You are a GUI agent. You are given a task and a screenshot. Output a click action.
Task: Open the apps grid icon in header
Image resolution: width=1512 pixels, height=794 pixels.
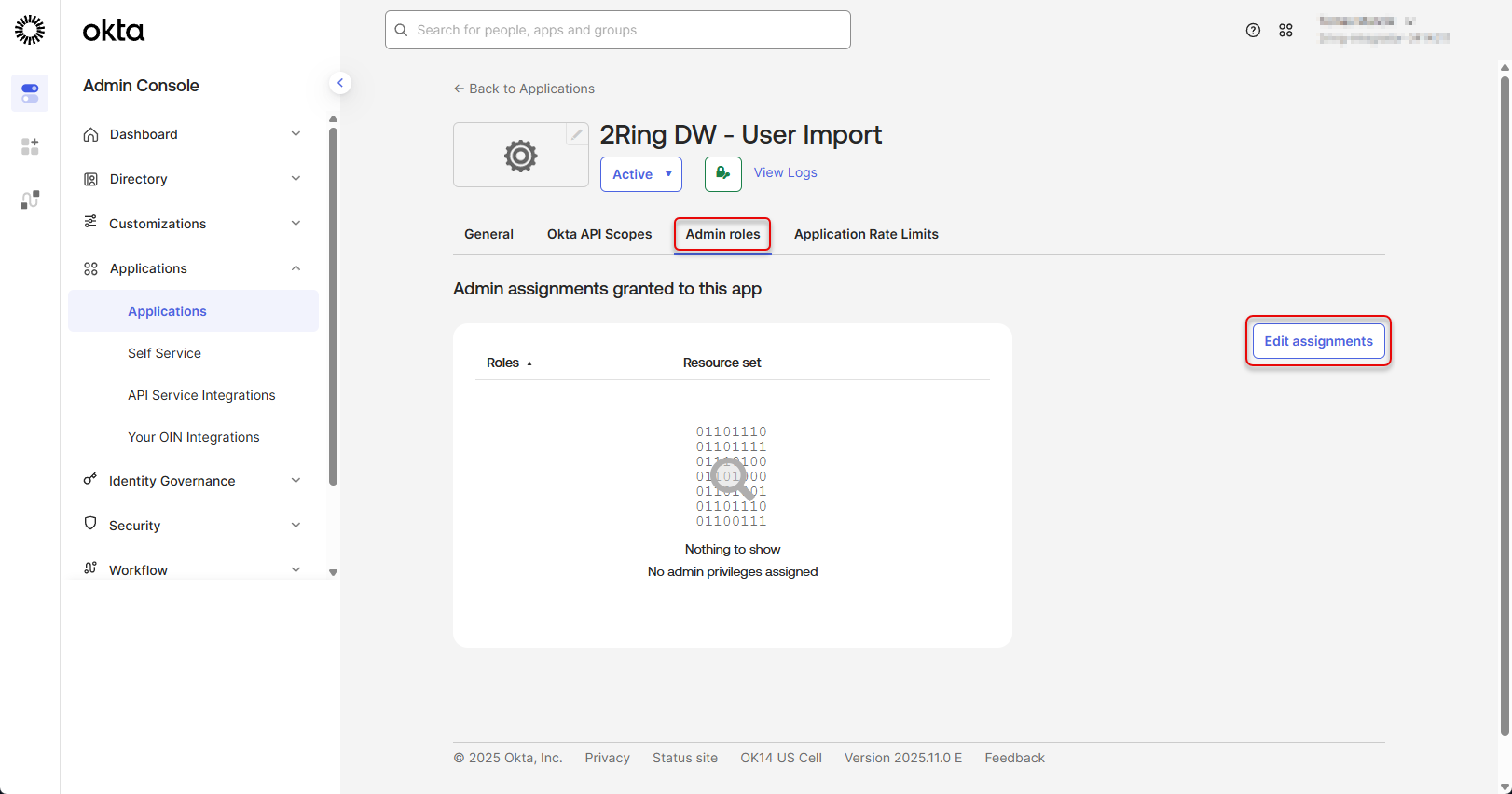[x=1285, y=31]
